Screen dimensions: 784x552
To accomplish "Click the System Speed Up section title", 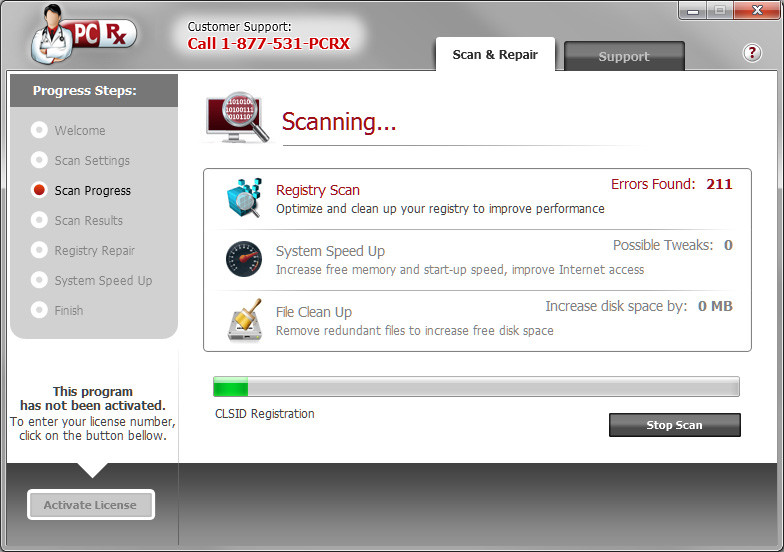I will [x=330, y=251].
